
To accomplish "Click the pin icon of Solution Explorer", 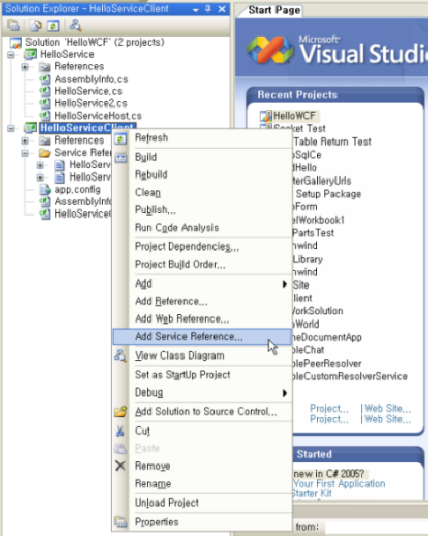I will 208,9.
